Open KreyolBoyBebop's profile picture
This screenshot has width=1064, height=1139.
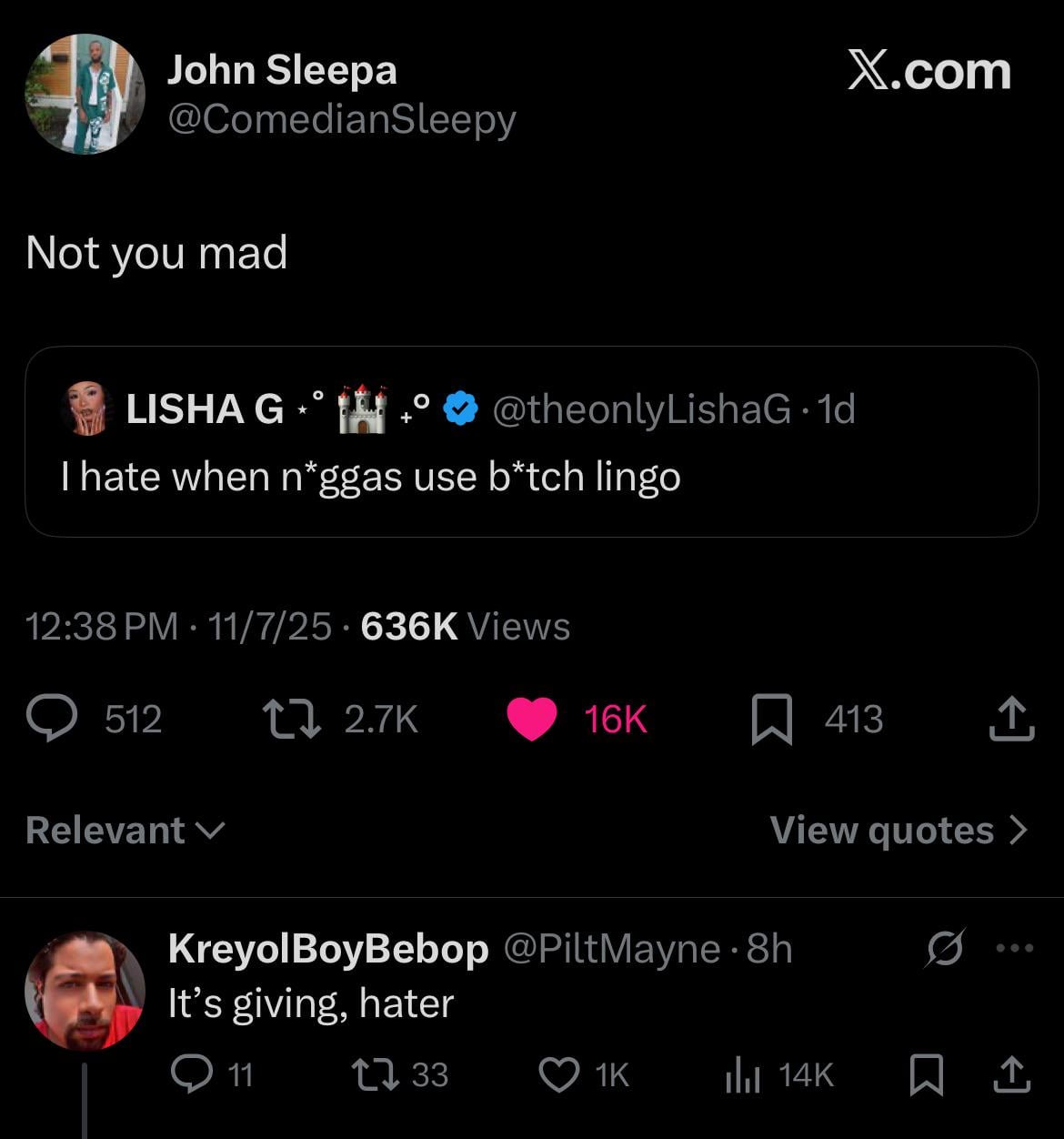coord(85,990)
